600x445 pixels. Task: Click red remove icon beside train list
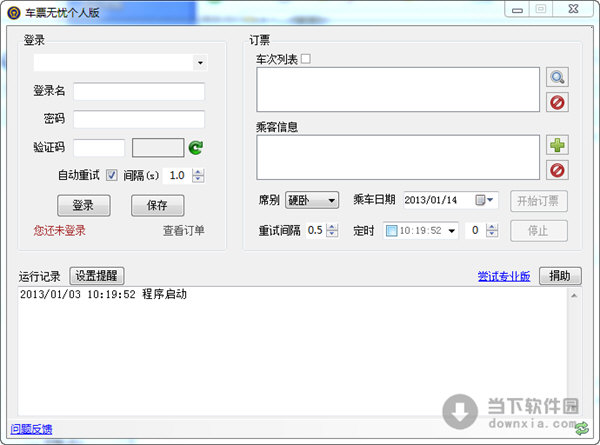[x=557, y=102]
